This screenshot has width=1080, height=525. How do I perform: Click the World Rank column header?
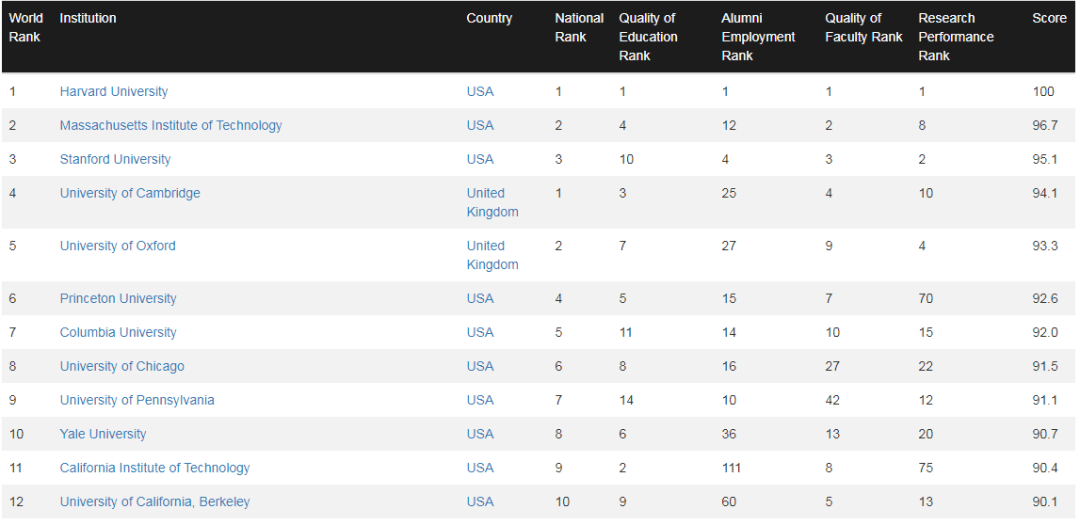[25, 28]
